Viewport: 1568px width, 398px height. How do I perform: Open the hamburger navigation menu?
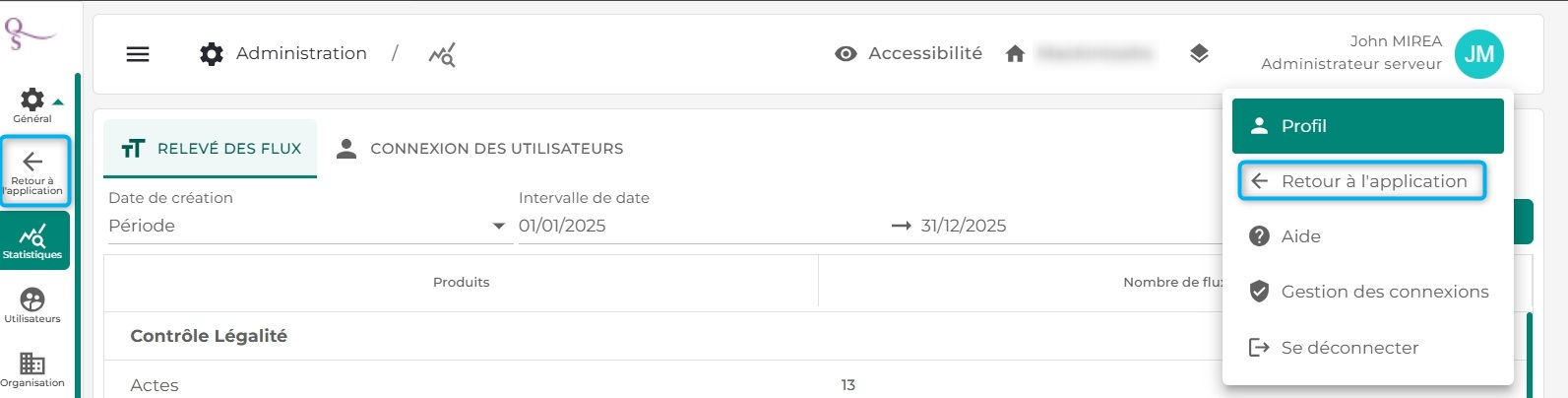pos(138,54)
